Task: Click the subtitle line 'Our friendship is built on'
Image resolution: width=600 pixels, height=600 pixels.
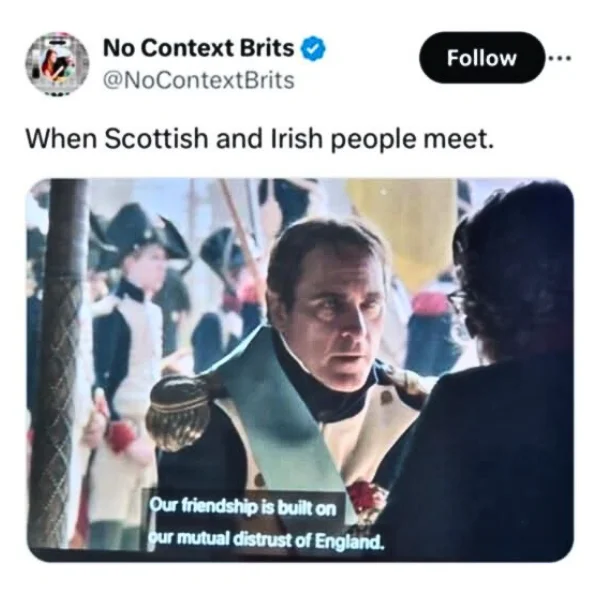Action: coord(243,507)
